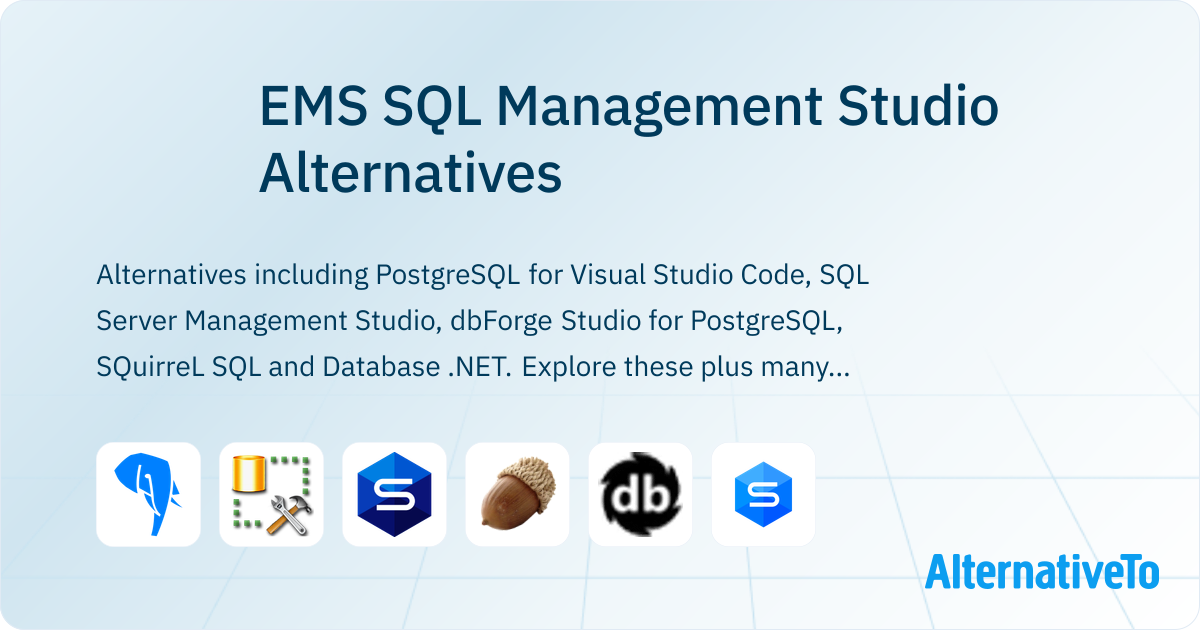Click the EMS SQL Management Studio Alternatives heading

coord(629,140)
